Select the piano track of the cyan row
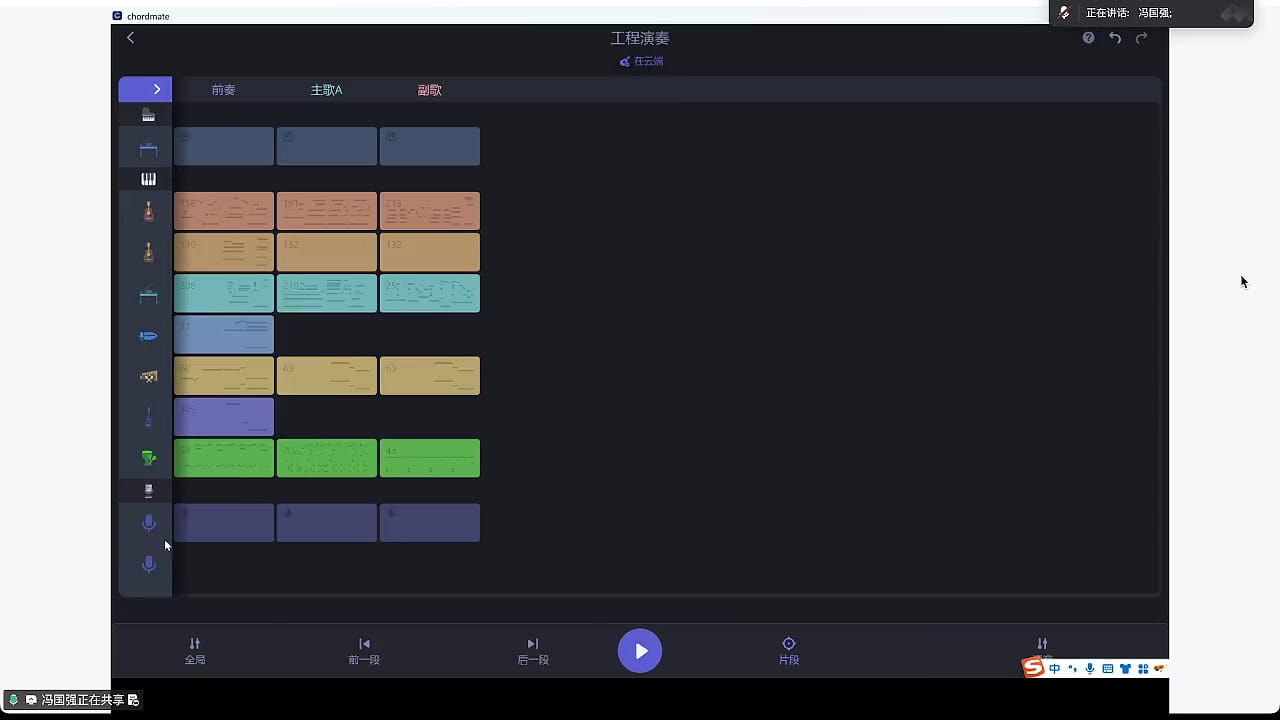This screenshot has height=720, width=1280. pos(148,296)
